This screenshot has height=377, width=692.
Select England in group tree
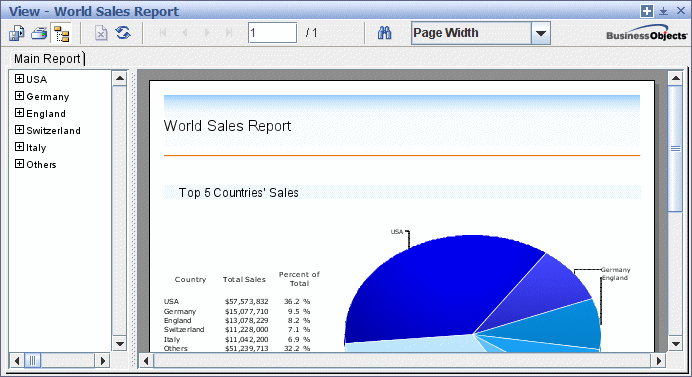[46, 113]
